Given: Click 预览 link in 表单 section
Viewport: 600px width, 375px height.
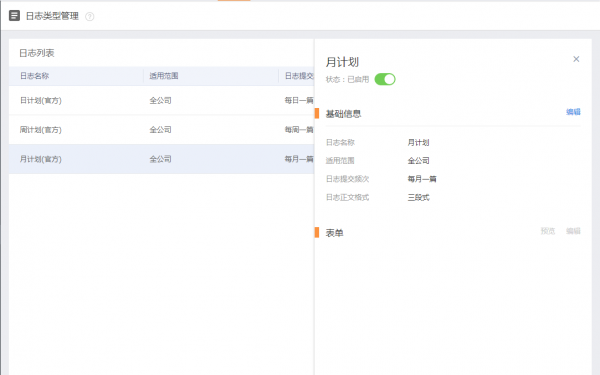Looking at the screenshot, I should (548, 231).
